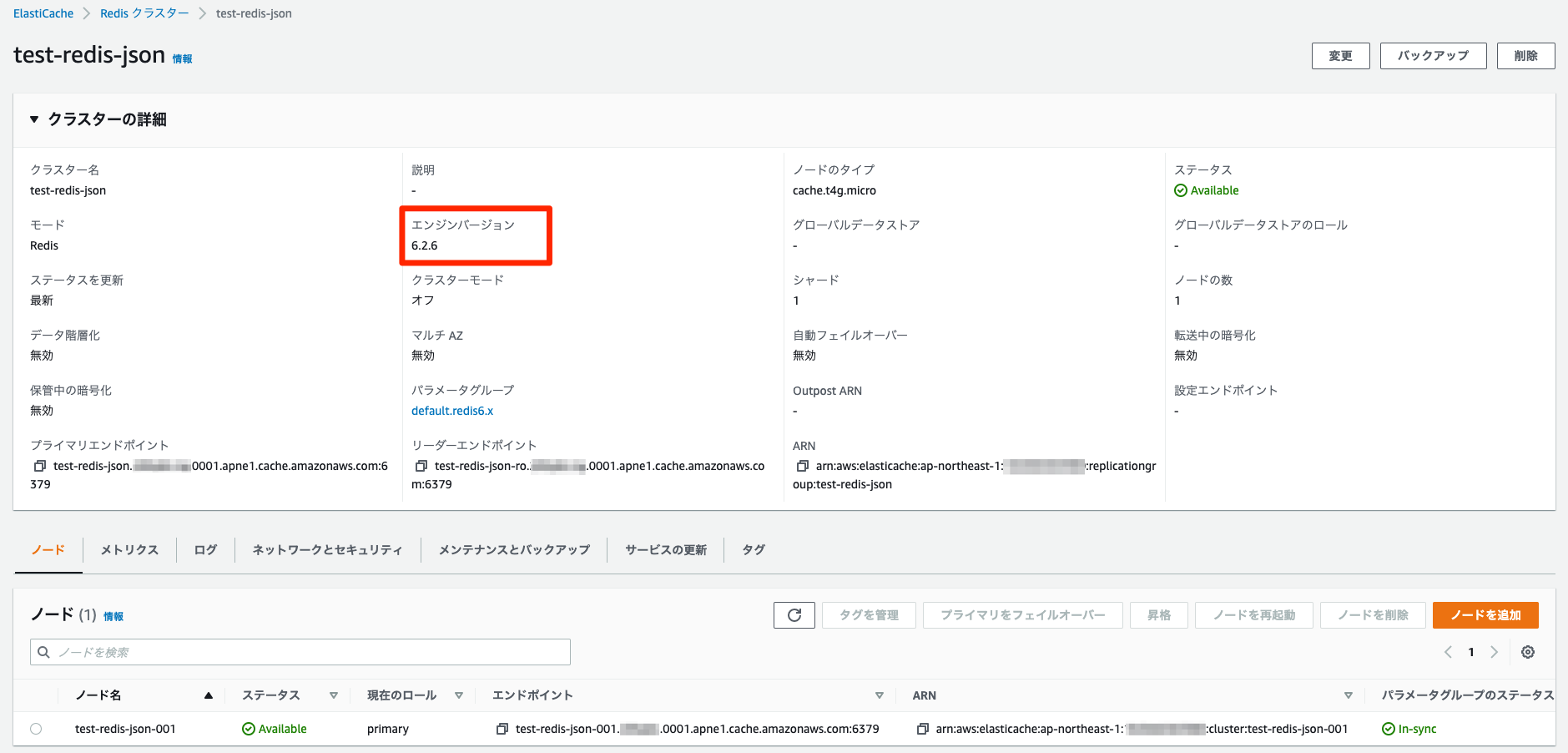Copy the reader endpoint address
This screenshot has height=753, width=1568.
tap(420, 466)
